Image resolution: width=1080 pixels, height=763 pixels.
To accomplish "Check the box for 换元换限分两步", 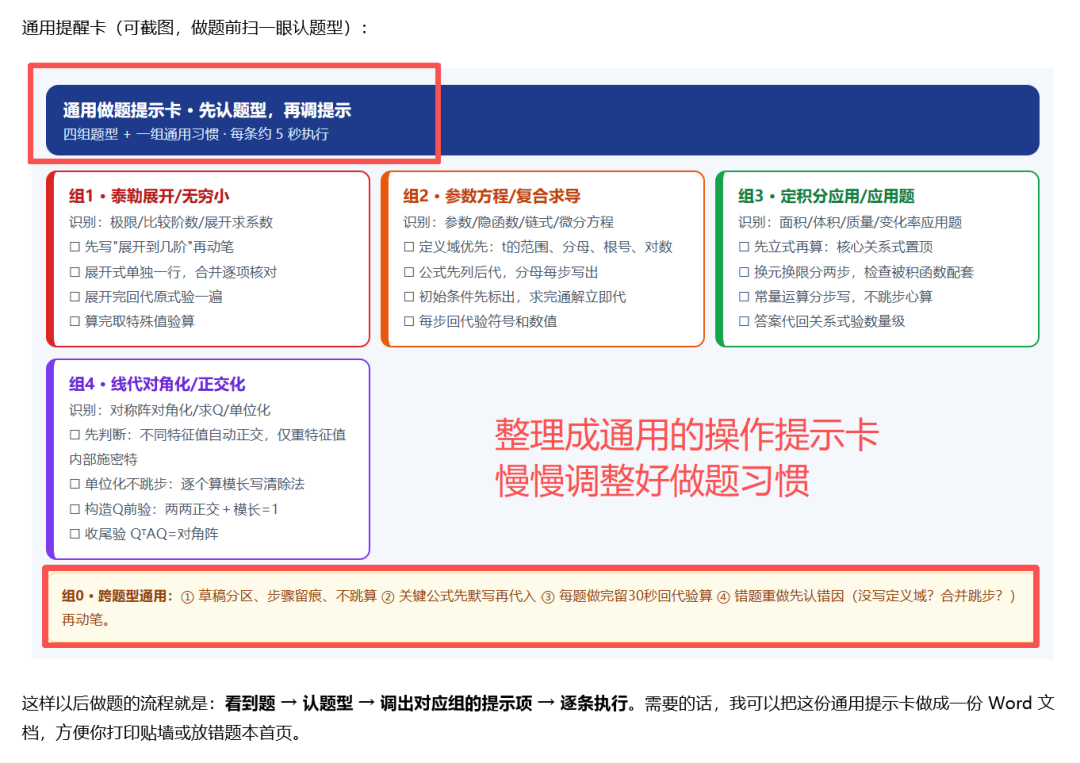I will (x=744, y=272).
